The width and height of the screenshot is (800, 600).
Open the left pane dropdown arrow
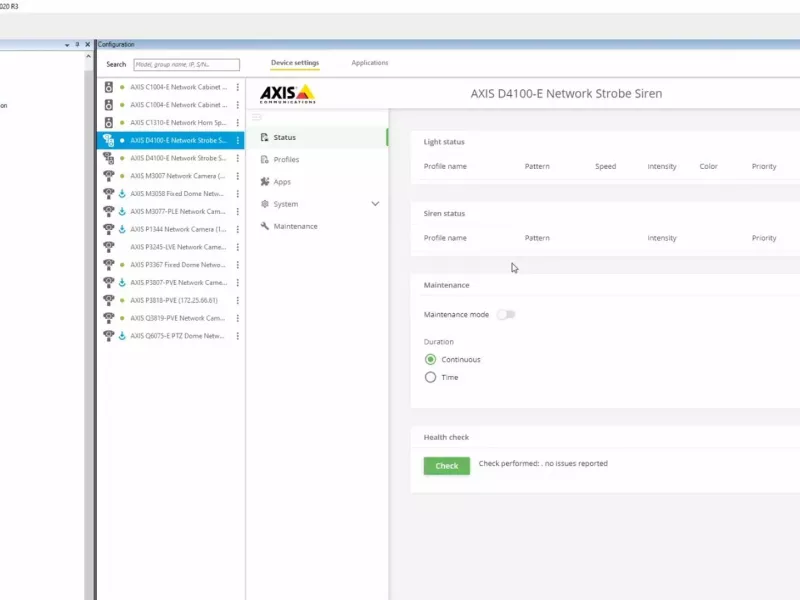(67, 45)
